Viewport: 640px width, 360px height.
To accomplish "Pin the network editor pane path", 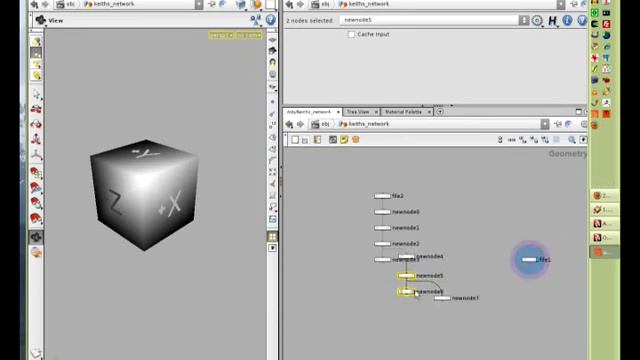I will tap(558, 124).
